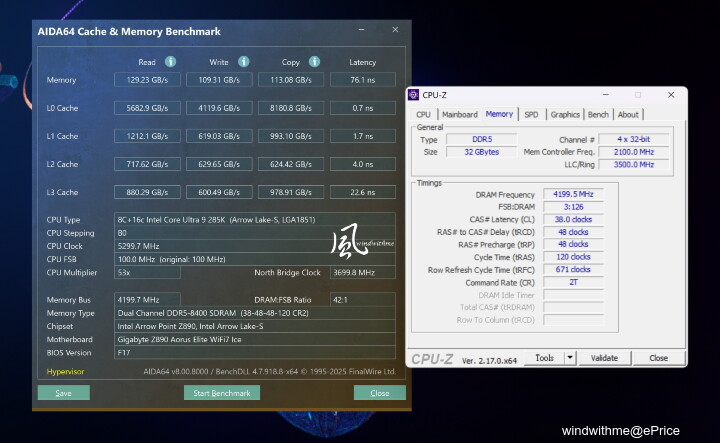Click the Motherboard Gigabyte Z890 Aorus Elite row
Screen dimensions: 720x443
coord(255,339)
